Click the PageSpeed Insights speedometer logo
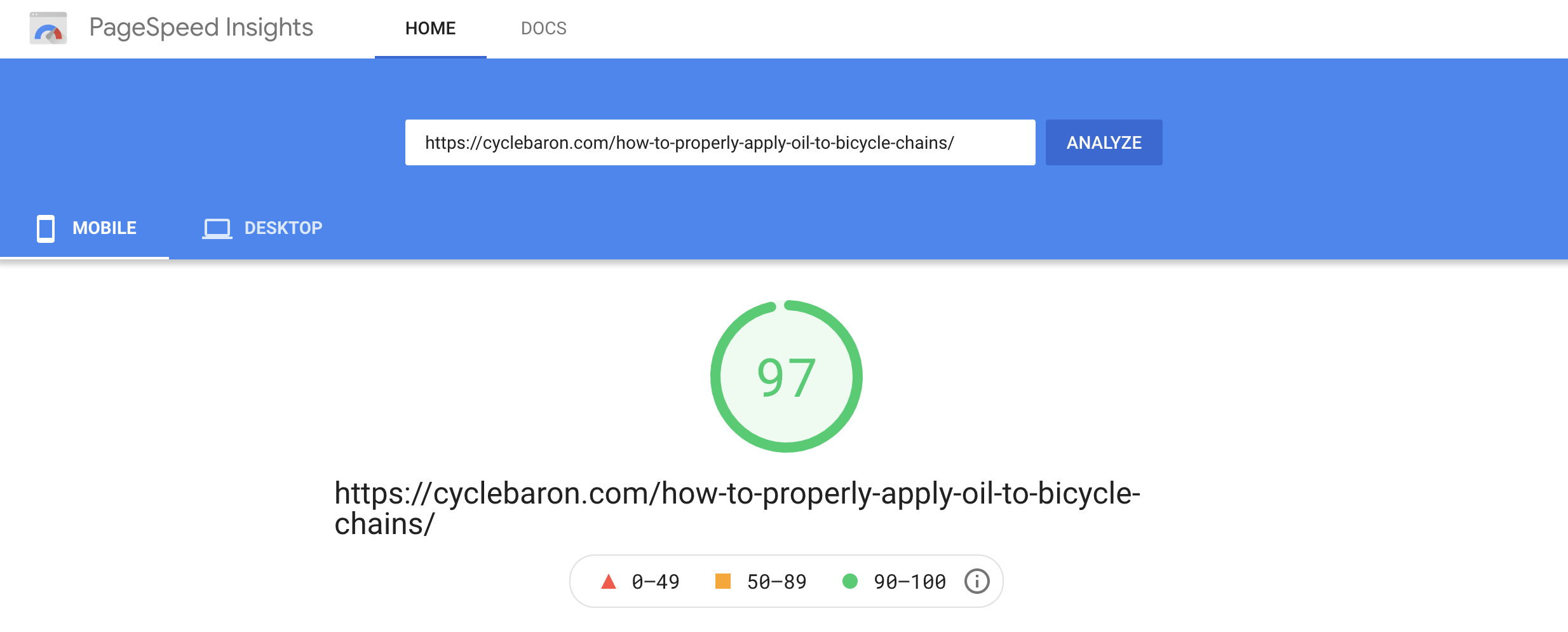 point(48,29)
